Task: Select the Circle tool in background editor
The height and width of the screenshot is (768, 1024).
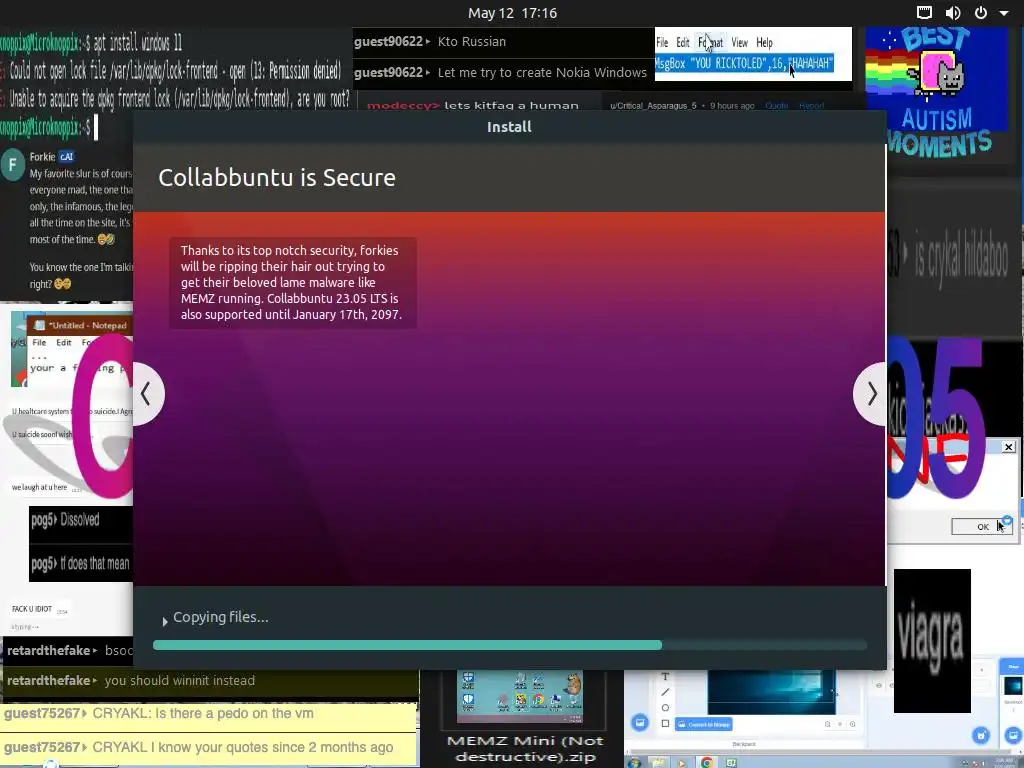Action: pyautogui.click(x=665, y=708)
